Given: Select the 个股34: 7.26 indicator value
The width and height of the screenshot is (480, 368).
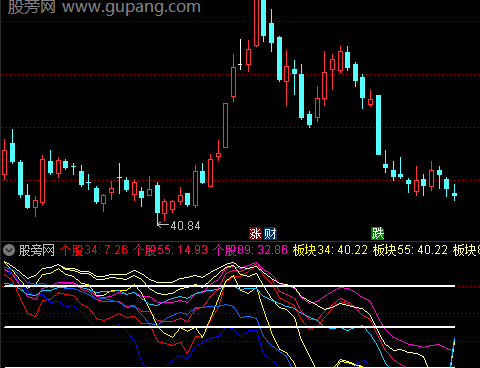Looking at the screenshot, I should pyautogui.click(x=94, y=250).
